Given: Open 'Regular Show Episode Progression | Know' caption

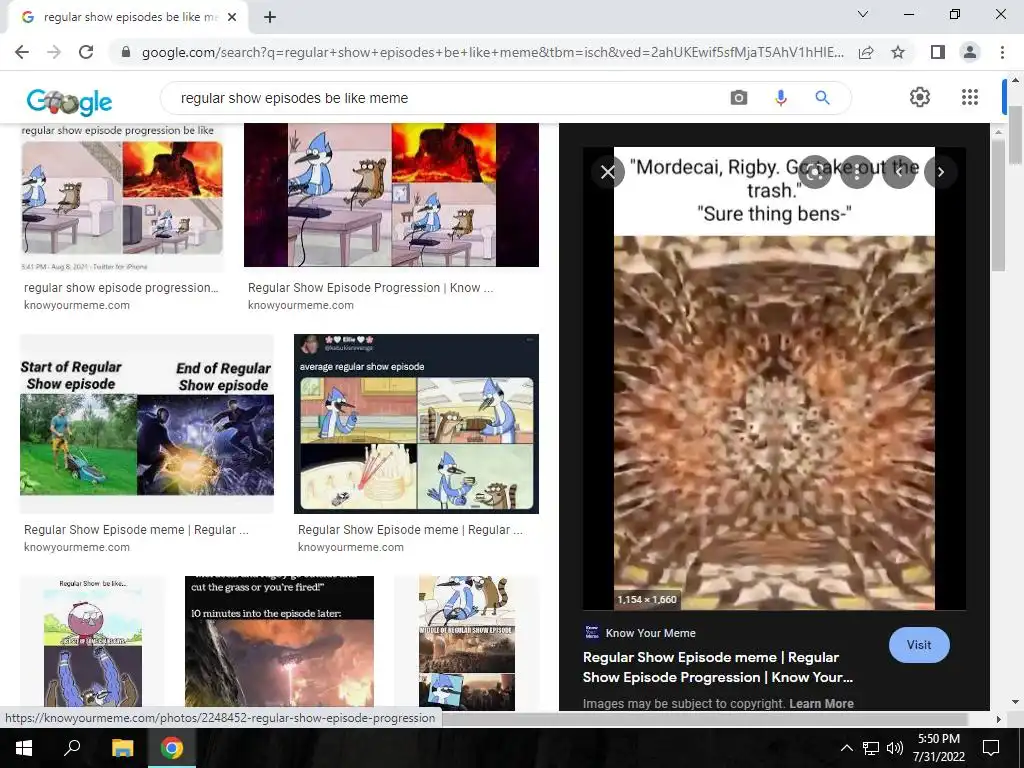Looking at the screenshot, I should pyautogui.click(x=370, y=288).
